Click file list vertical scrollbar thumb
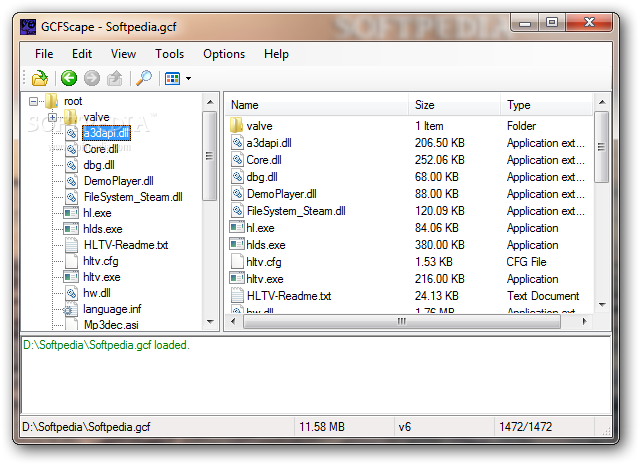Screen dimensions: 640x465 click(x=601, y=147)
